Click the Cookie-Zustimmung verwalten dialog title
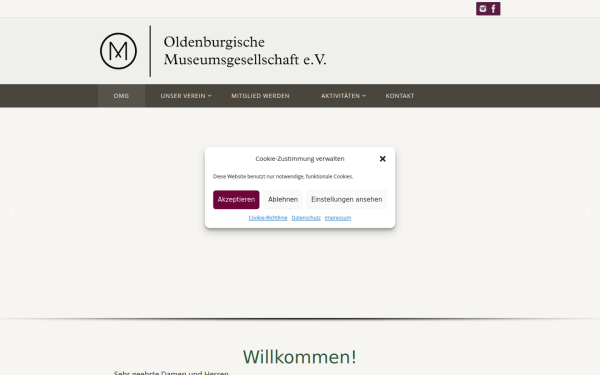The image size is (600, 375). (x=300, y=158)
